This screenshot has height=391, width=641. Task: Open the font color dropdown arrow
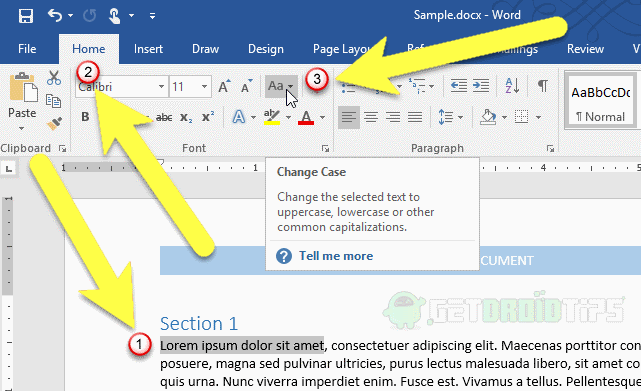(323, 117)
